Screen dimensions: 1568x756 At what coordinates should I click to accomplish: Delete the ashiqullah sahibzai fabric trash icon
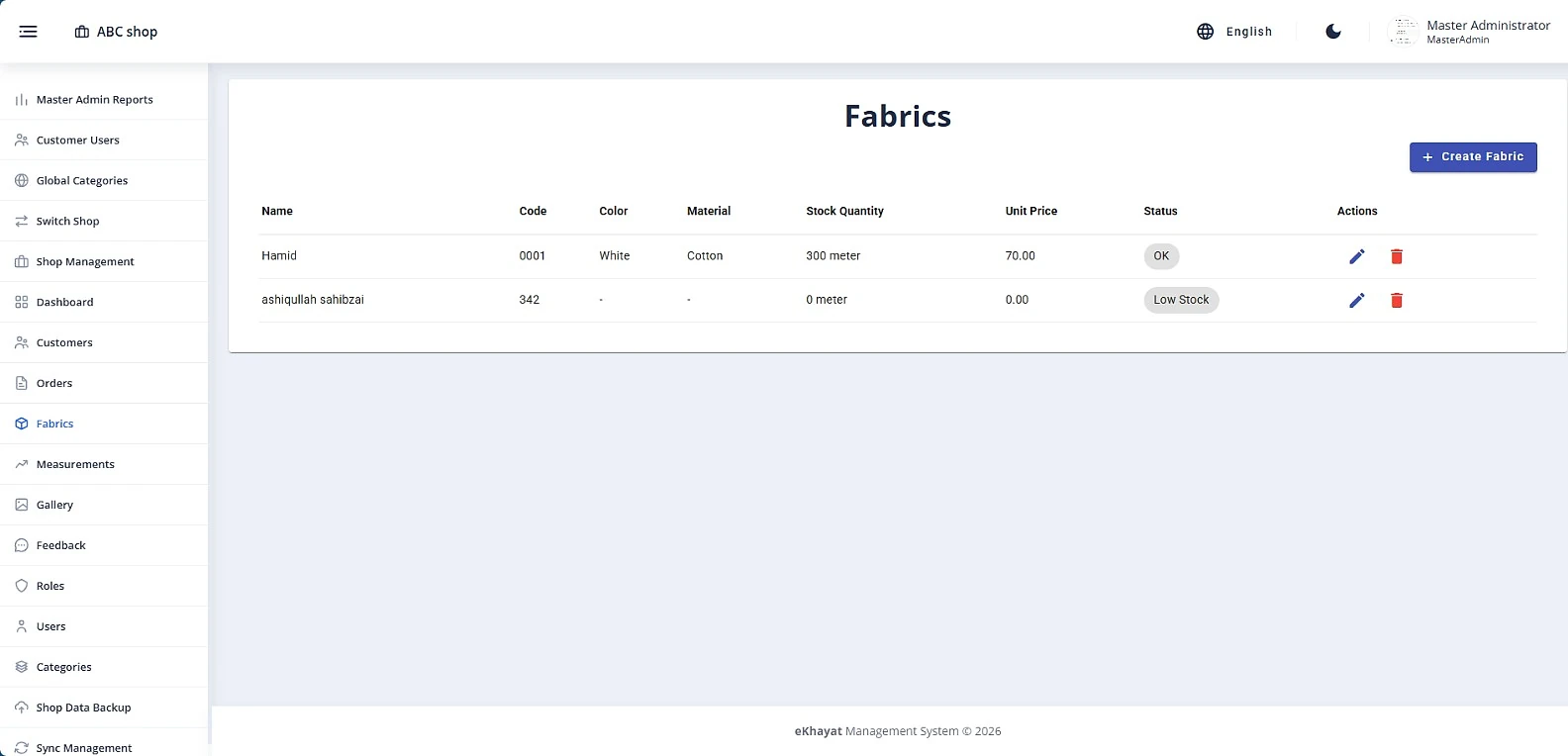(1397, 300)
